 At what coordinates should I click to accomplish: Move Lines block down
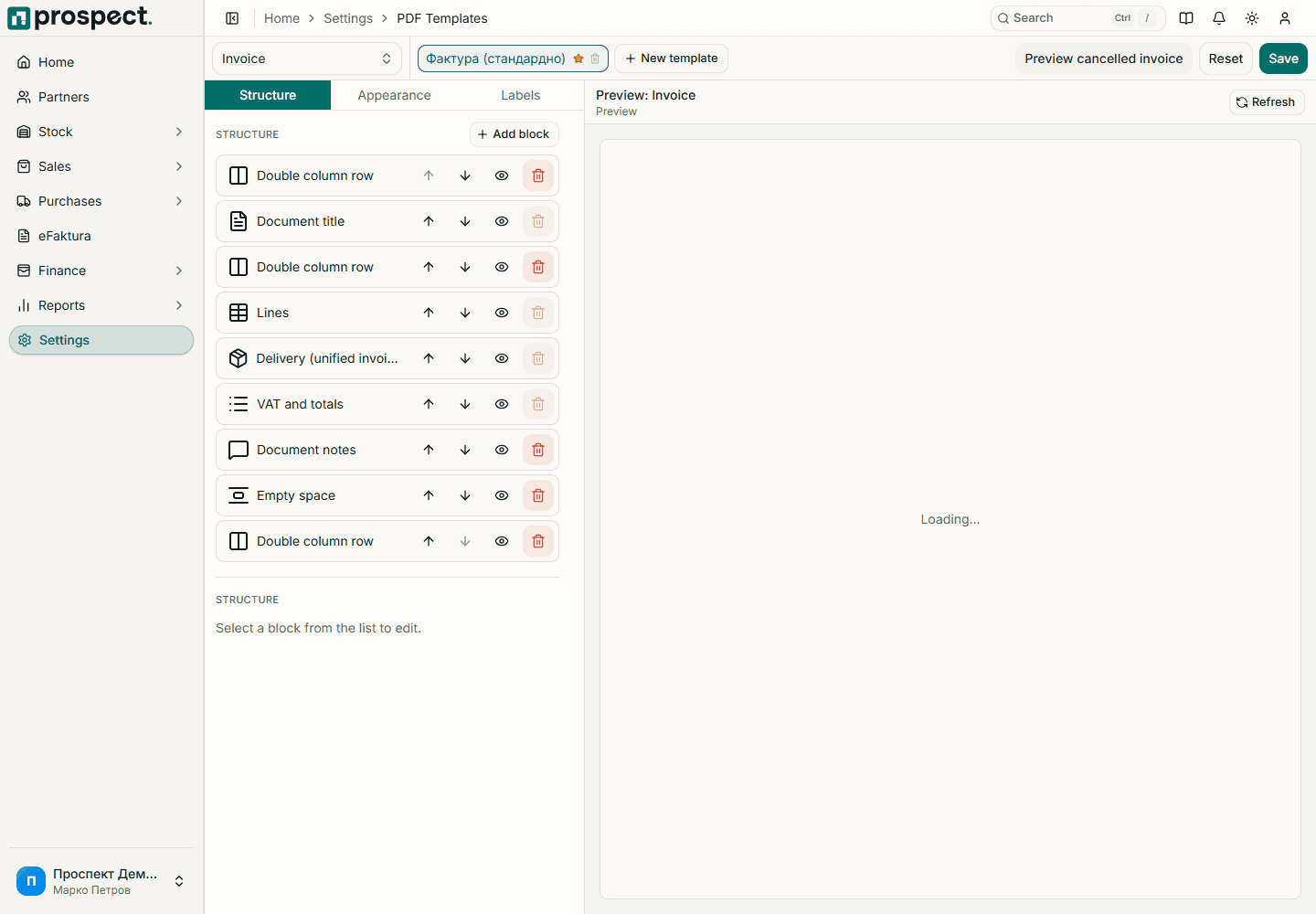(465, 313)
